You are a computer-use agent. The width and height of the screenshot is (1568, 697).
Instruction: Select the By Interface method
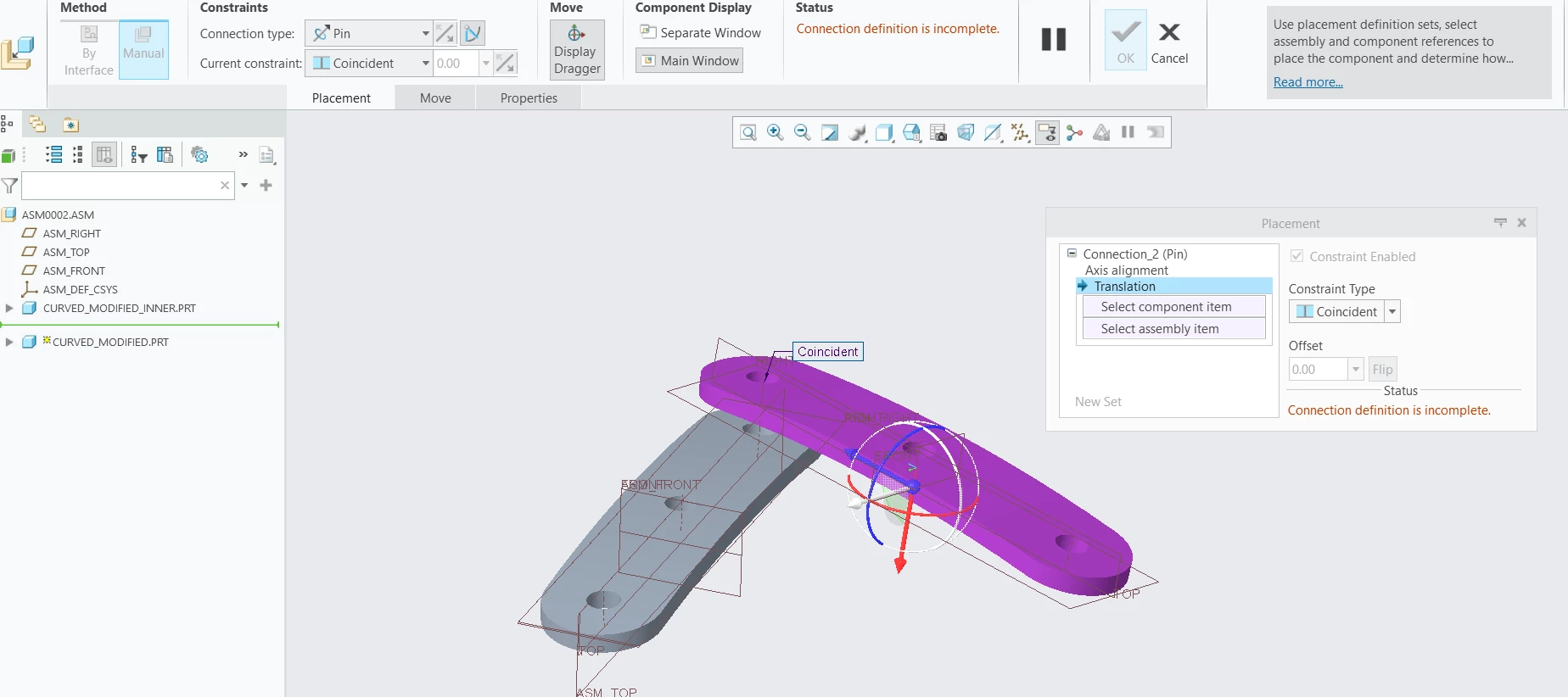[89, 51]
